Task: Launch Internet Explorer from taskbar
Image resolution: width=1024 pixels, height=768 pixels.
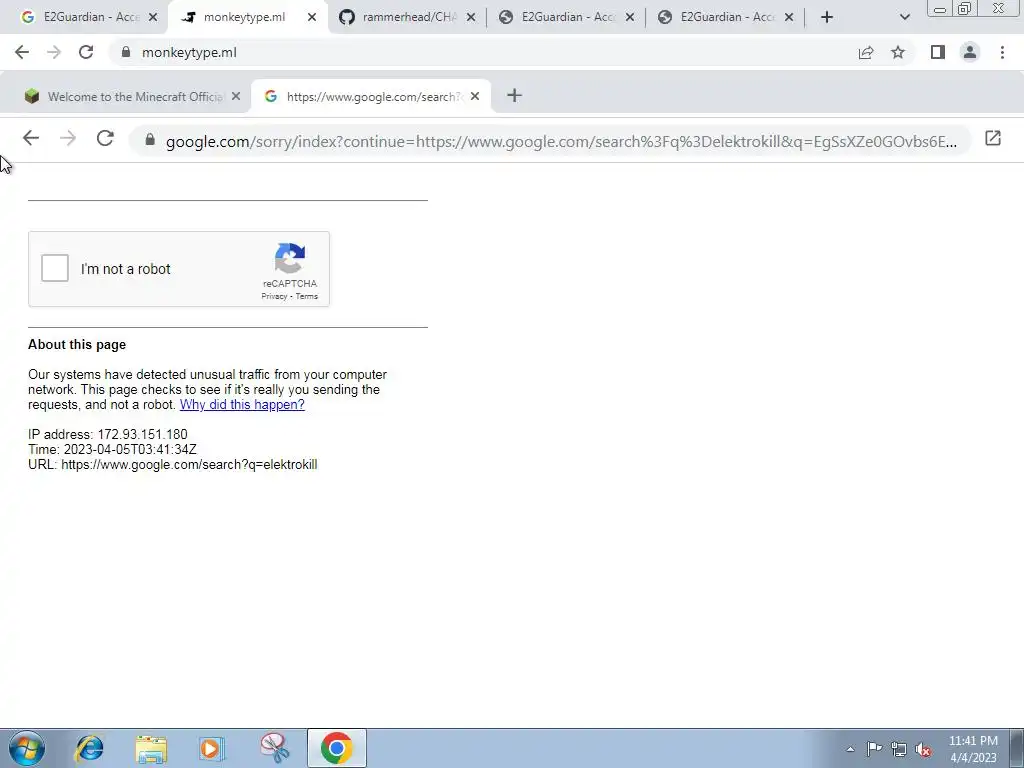Action: [x=89, y=748]
